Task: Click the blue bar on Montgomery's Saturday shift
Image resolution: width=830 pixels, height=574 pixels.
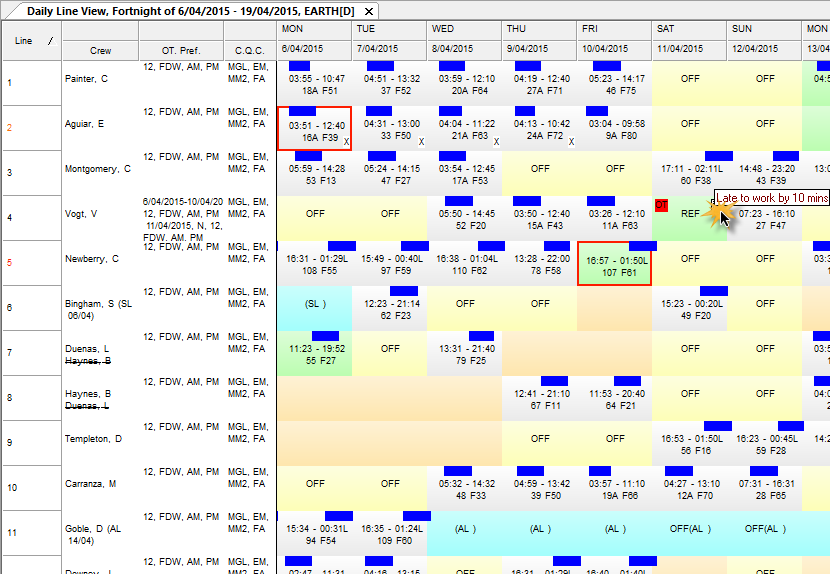Action: tap(718, 155)
